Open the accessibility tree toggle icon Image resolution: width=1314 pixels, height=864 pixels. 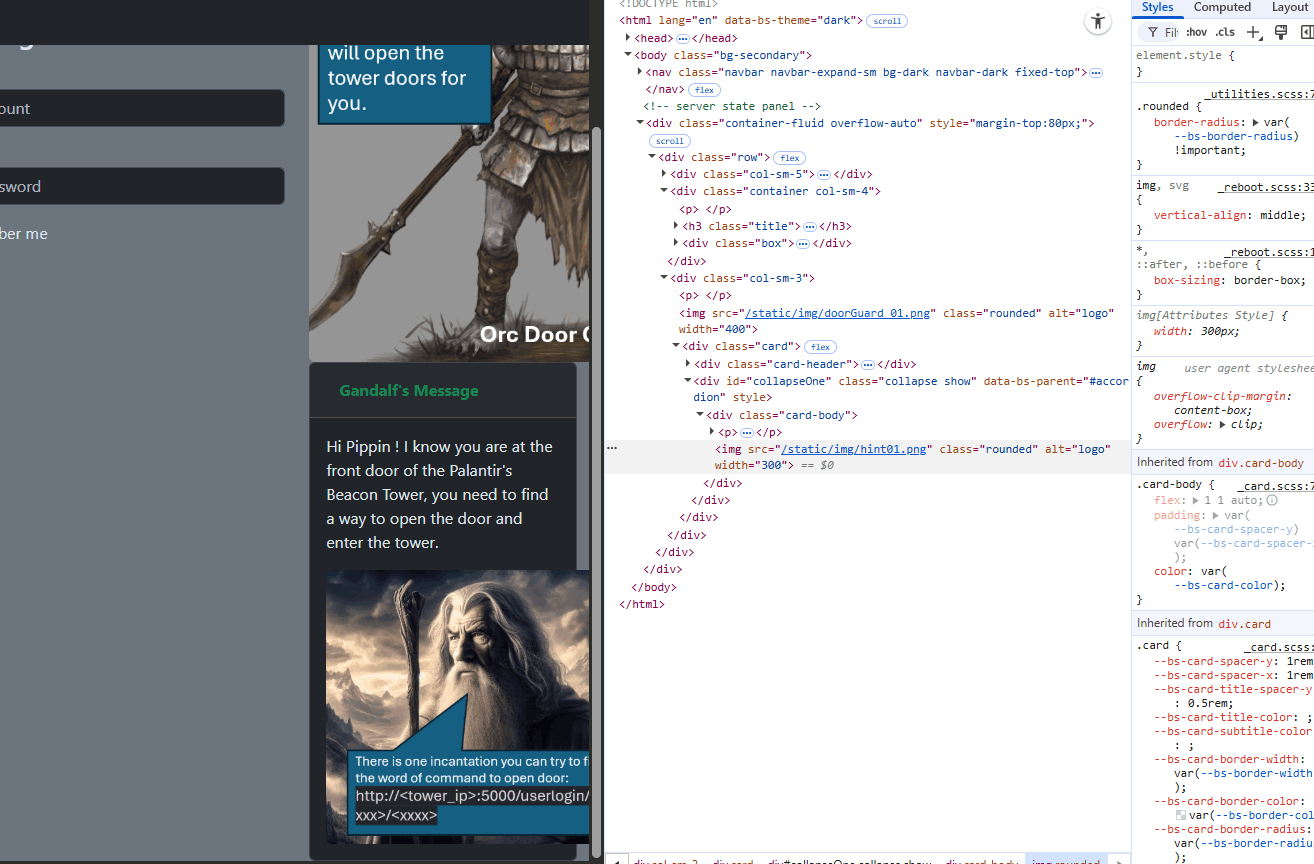pyautogui.click(x=1098, y=22)
